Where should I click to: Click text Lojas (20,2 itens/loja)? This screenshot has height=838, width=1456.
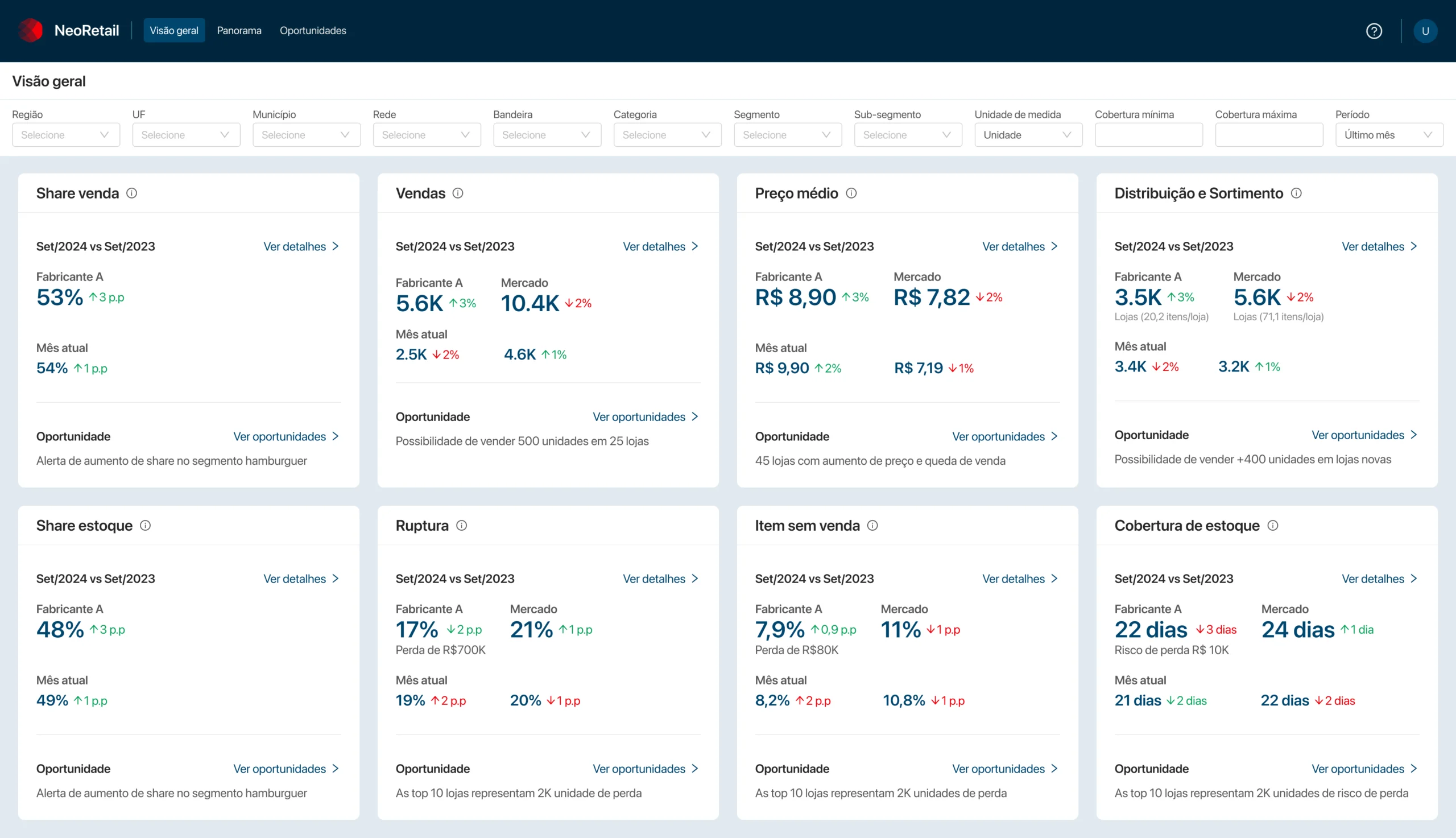tap(1161, 316)
